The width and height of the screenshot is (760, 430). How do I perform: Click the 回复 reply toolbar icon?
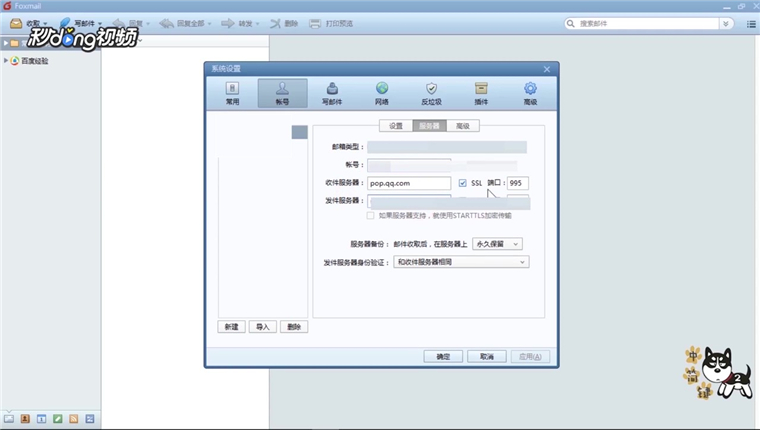[119, 23]
